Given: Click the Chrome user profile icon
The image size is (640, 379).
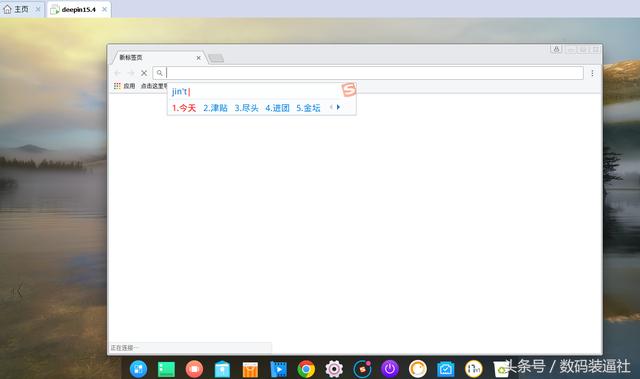Looking at the screenshot, I should [556, 49].
